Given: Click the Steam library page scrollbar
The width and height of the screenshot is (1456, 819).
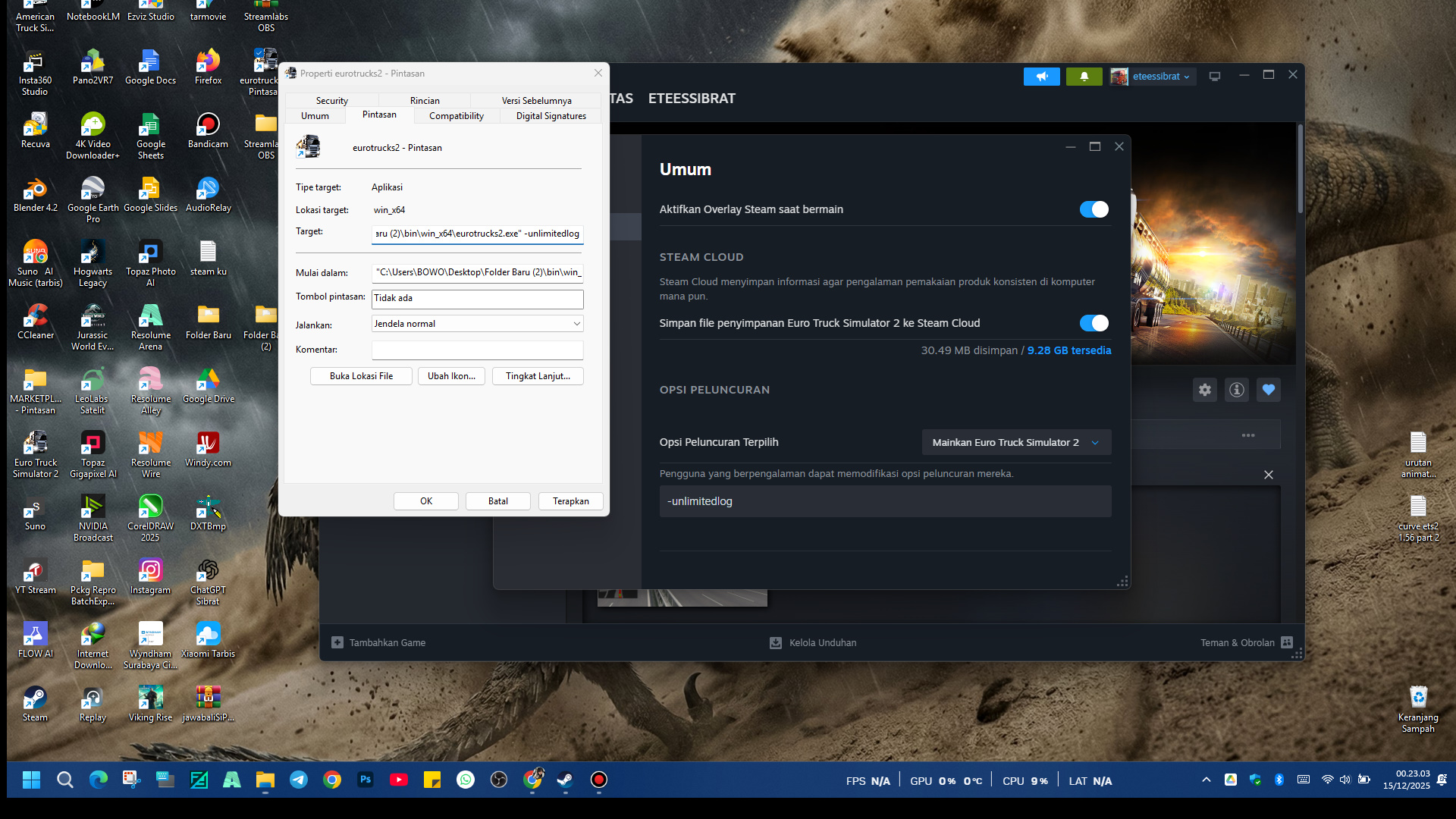Looking at the screenshot, I should (1300, 169).
